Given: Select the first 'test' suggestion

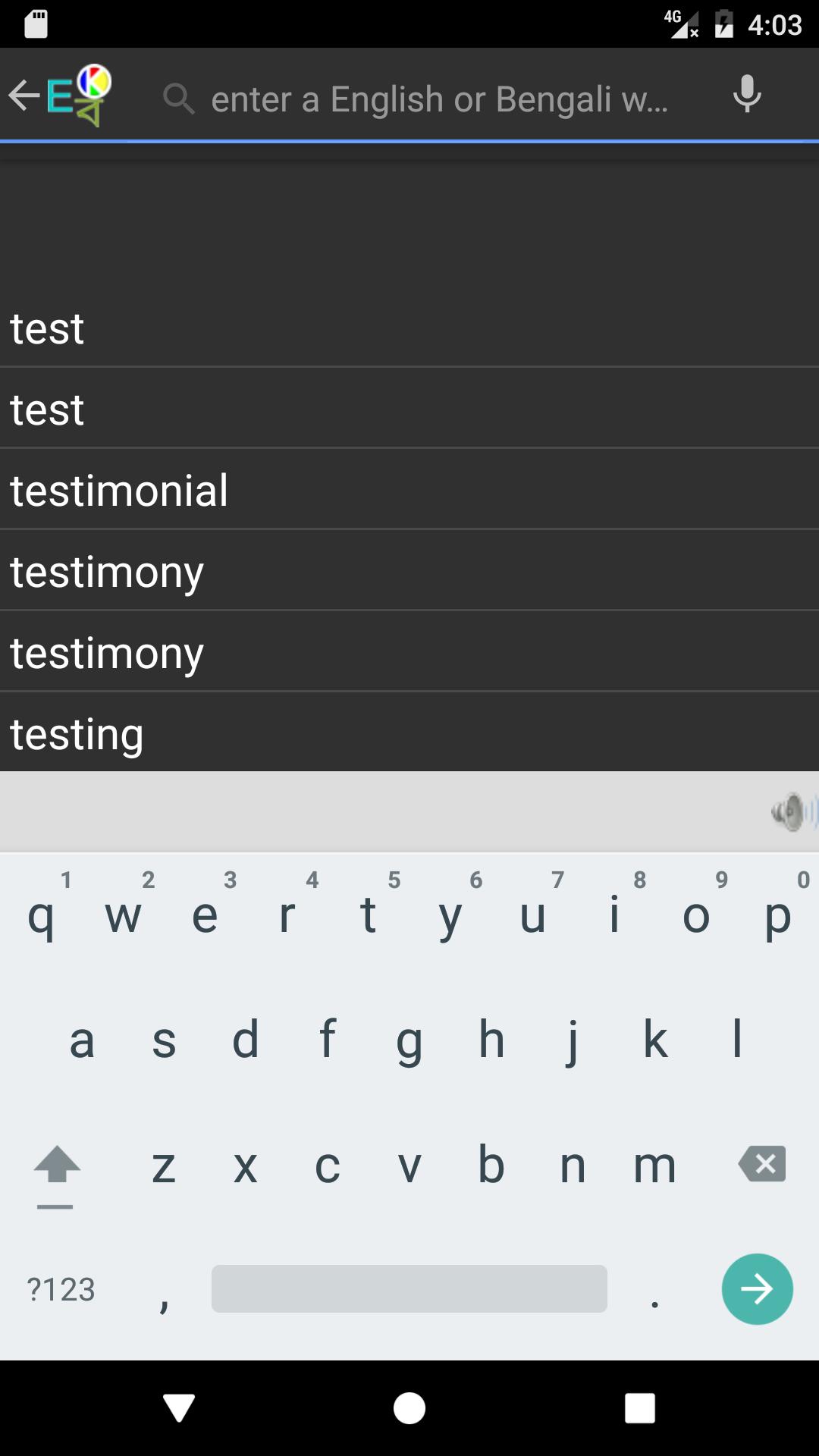Looking at the screenshot, I should (x=409, y=328).
